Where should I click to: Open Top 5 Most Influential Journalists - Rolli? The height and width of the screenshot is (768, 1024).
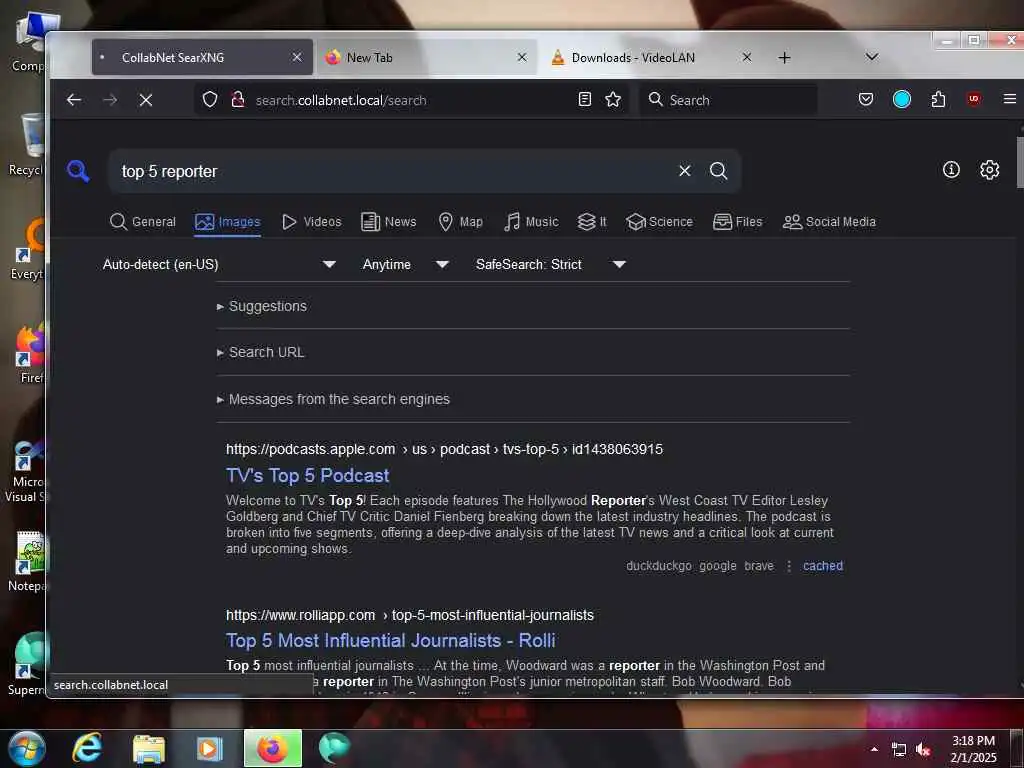391,641
